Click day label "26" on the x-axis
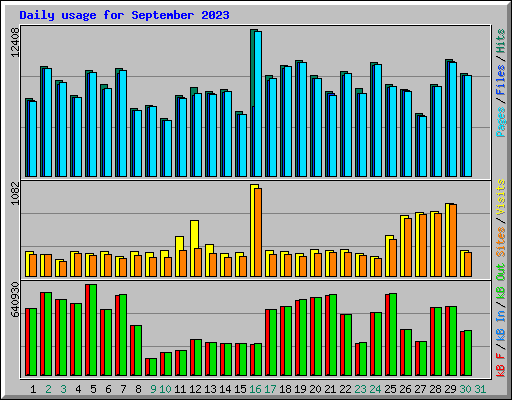Screen dimensions: 512x400 [x=405, y=389]
